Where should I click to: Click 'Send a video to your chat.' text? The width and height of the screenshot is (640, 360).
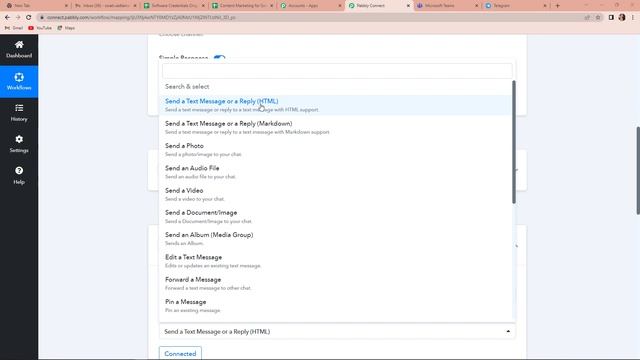point(195,199)
